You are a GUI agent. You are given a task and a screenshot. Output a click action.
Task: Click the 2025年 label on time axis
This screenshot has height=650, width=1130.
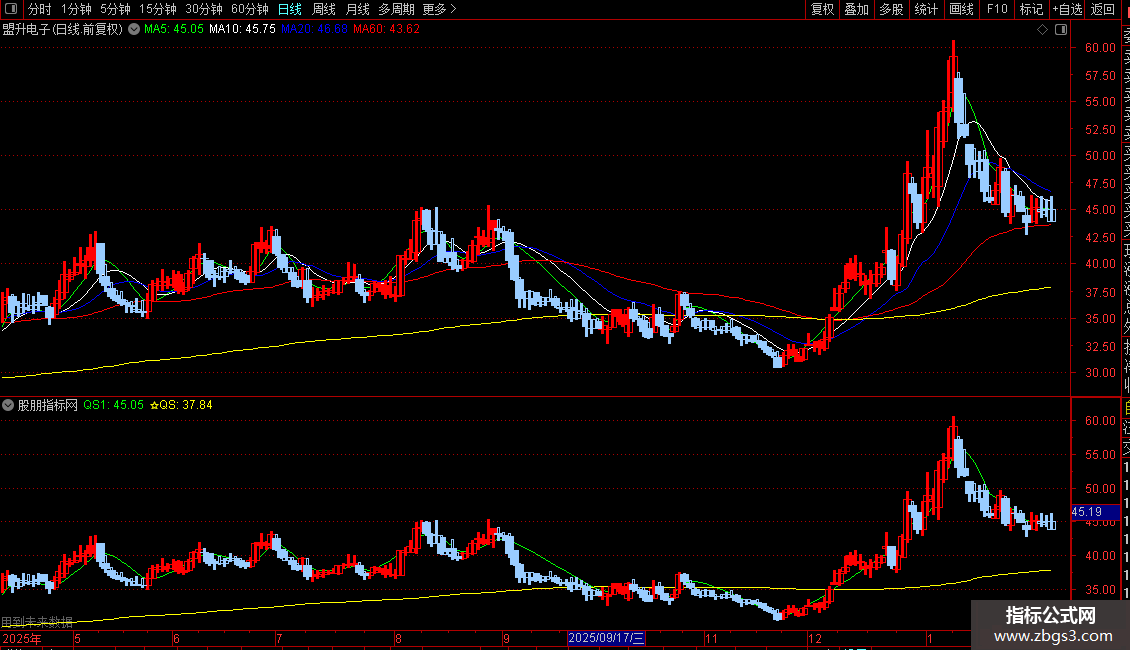[x=22, y=638]
